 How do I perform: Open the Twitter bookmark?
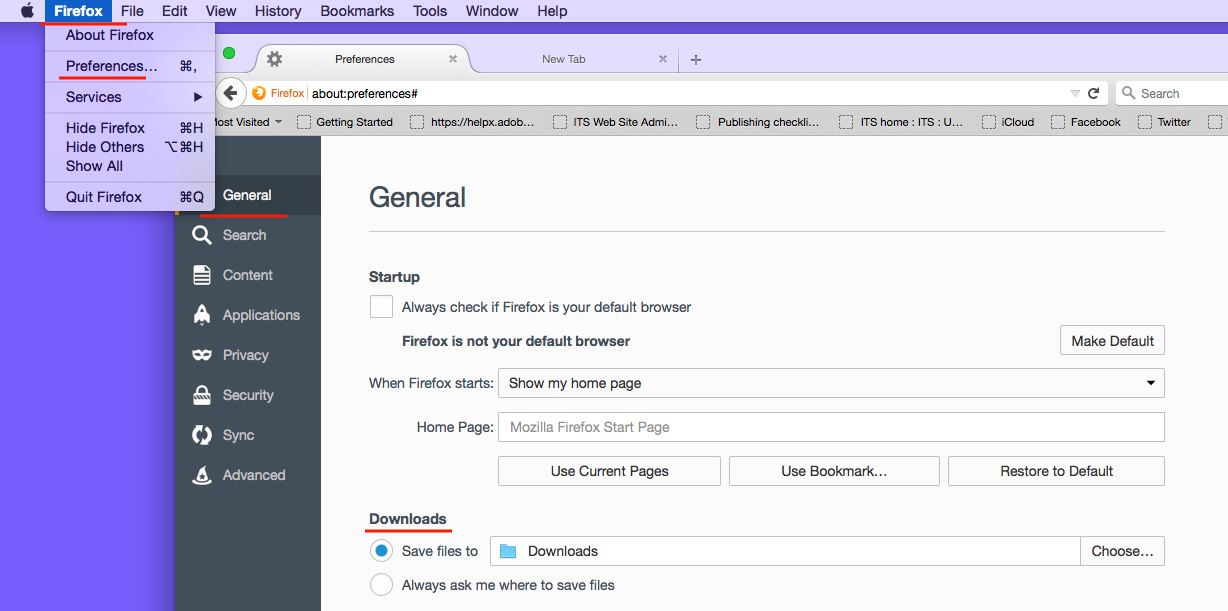pos(1164,122)
